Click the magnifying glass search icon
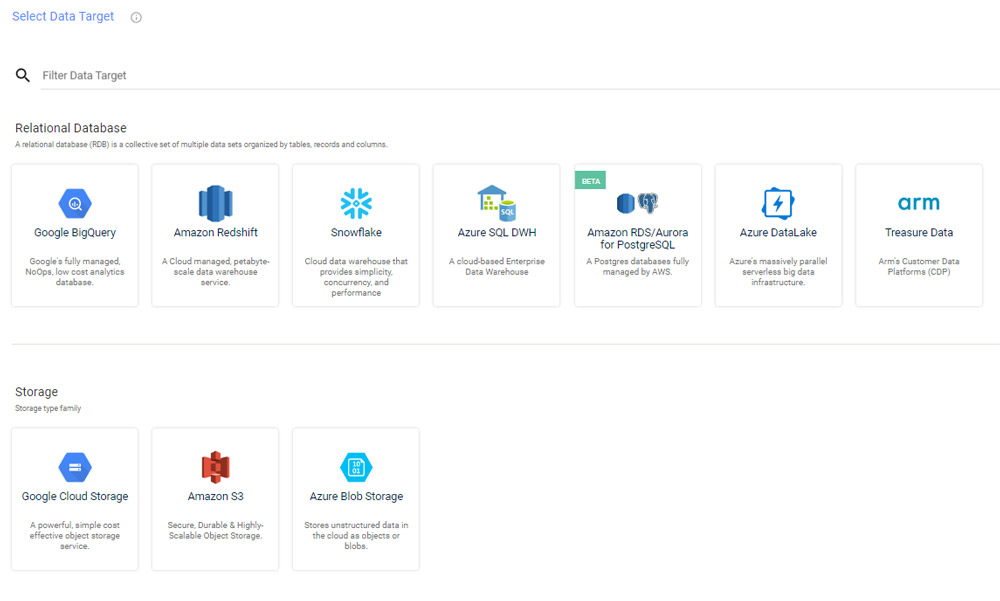The width and height of the screenshot is (1000, 601). [23, 75]
